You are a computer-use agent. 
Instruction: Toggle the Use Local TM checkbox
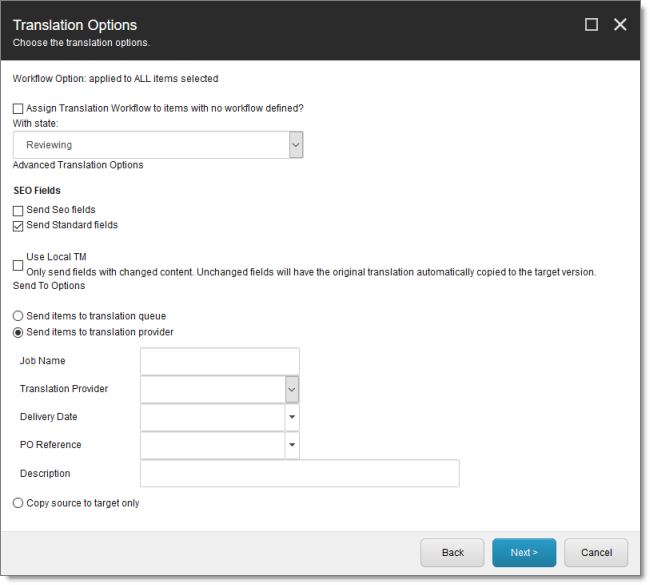click(x=18, y=265)
